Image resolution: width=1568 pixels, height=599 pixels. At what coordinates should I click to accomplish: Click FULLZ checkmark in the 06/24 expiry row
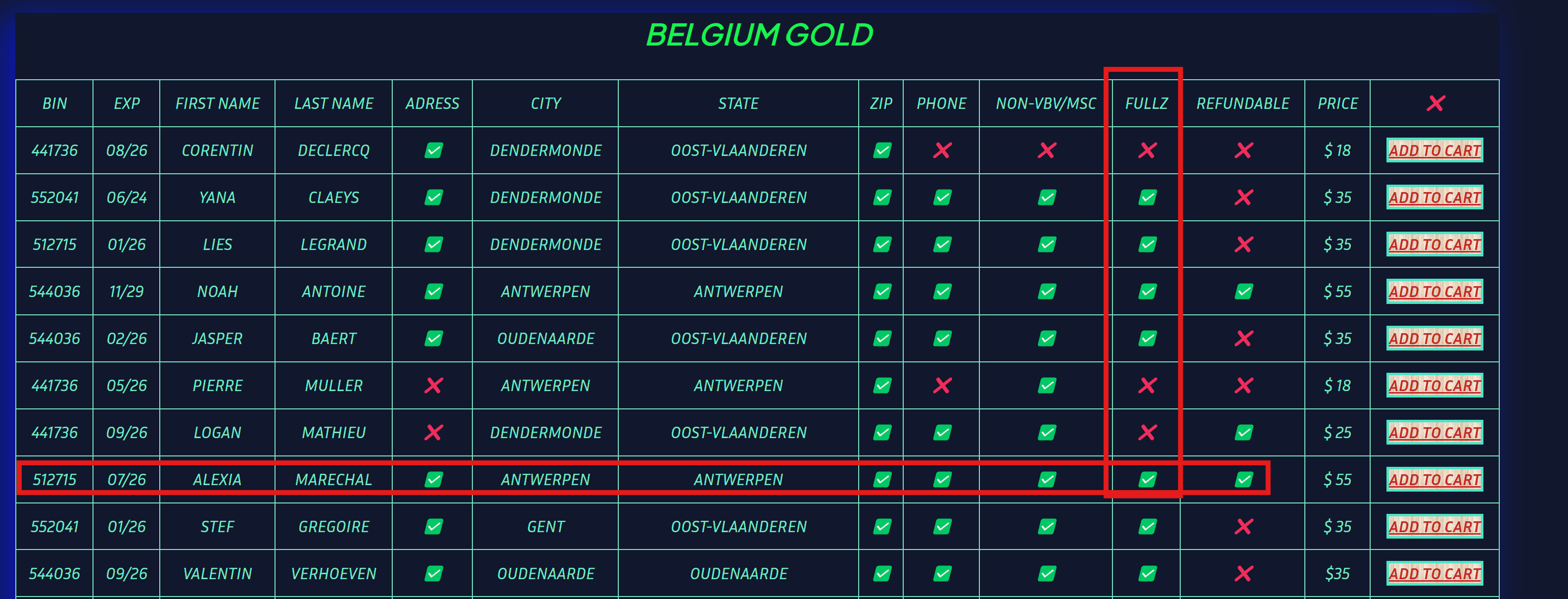pyautogui.click(x=1148, y=198)
